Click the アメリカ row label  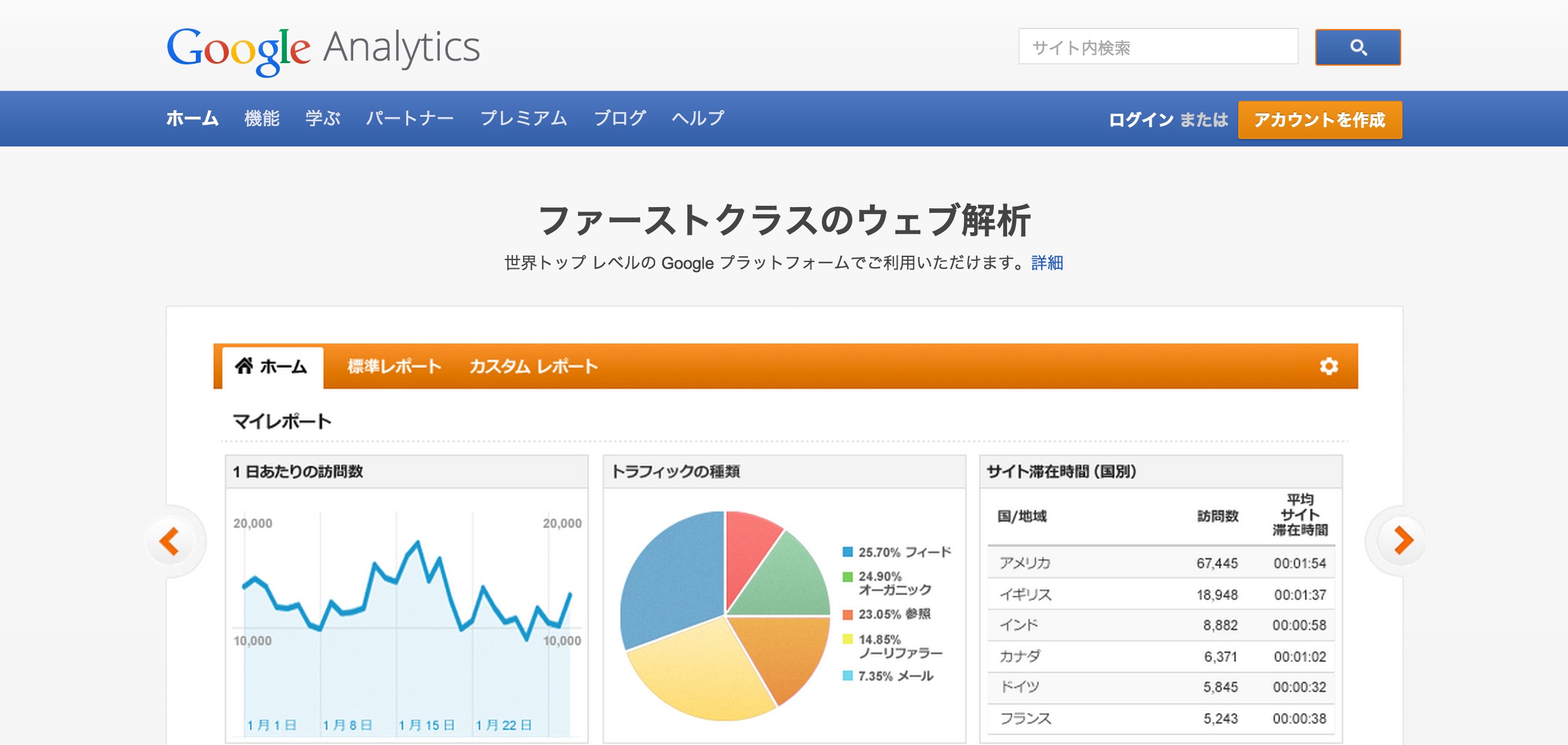click(x=1025, y=563)
